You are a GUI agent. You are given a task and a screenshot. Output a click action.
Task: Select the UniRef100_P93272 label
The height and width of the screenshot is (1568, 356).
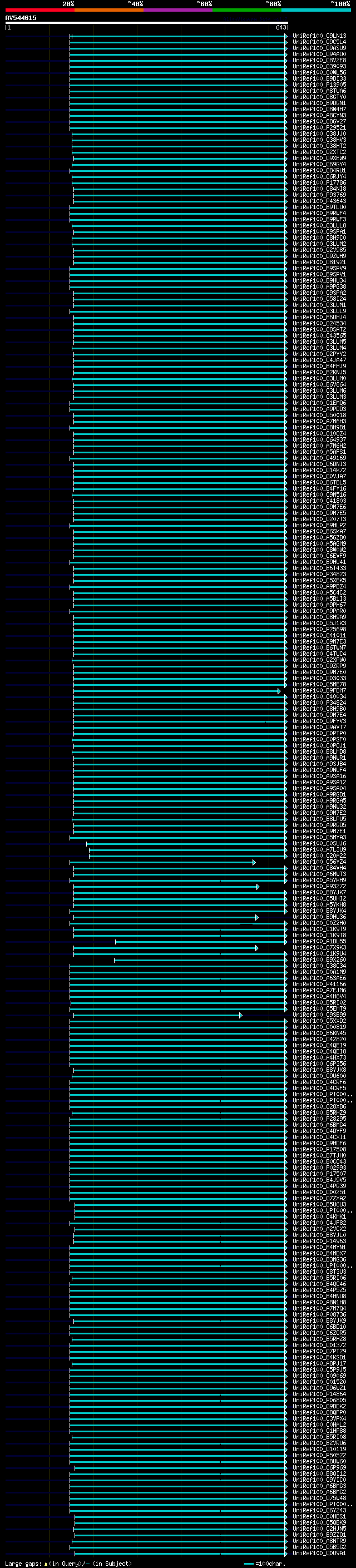pos(319,887)
